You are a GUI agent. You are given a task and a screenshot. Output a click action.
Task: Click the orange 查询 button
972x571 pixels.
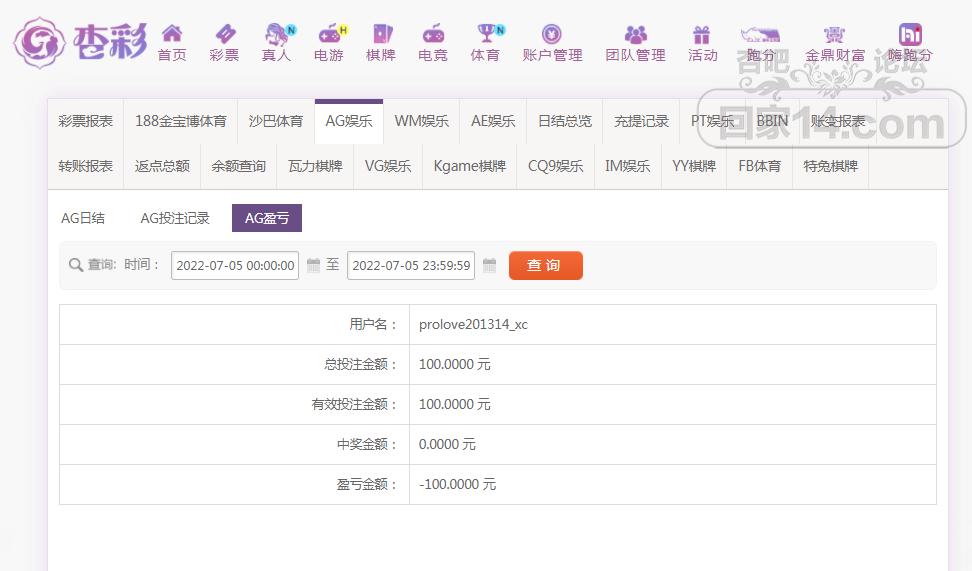(546, 265)
